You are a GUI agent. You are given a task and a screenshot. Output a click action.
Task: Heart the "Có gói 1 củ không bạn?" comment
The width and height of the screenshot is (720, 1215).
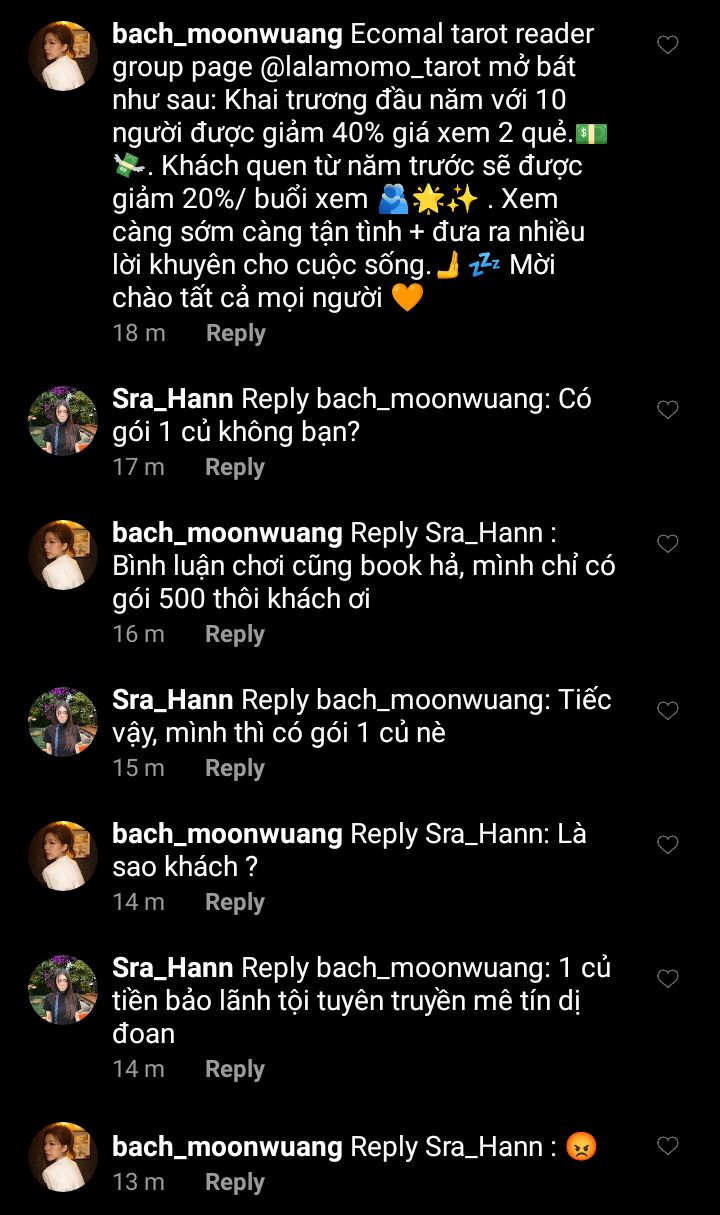(x=667, y=410)
